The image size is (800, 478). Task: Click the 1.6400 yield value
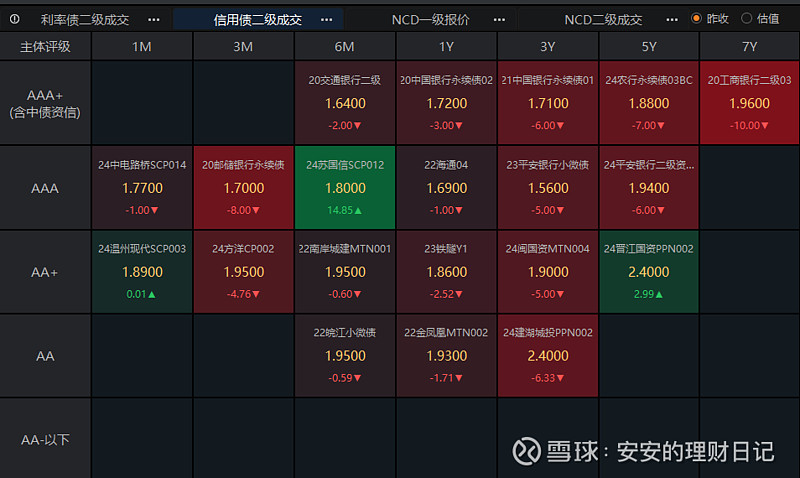tap(345, 104)
